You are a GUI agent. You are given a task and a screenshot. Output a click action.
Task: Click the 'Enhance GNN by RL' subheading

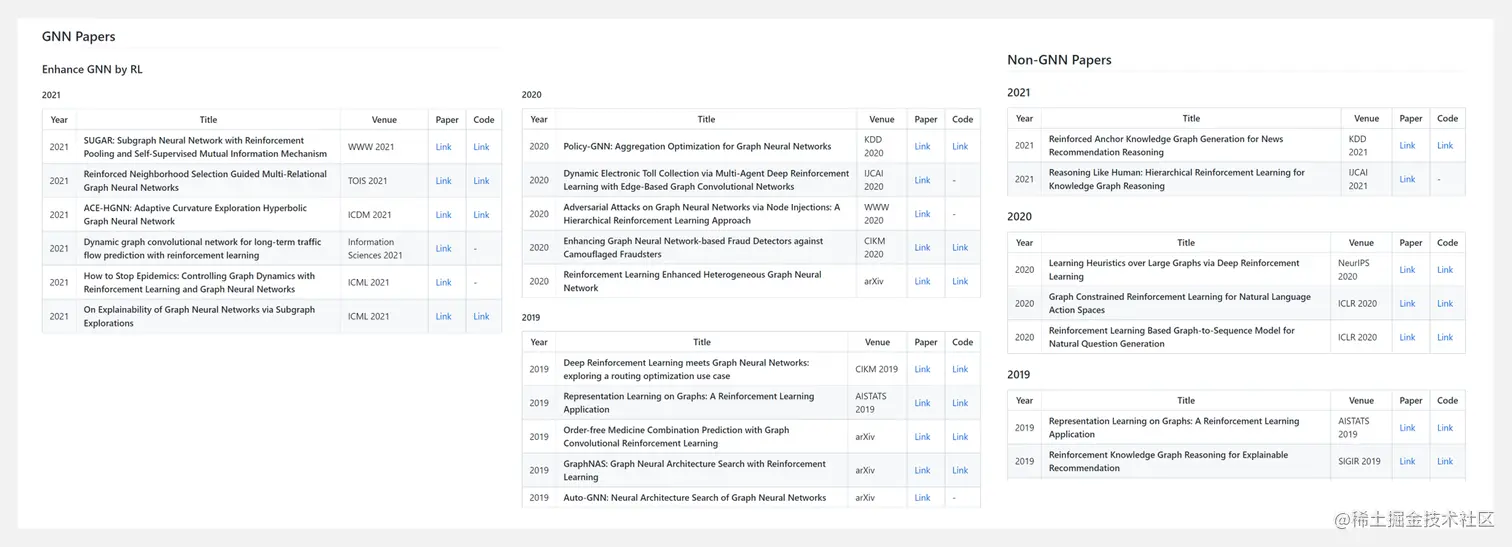coord(92,70)
